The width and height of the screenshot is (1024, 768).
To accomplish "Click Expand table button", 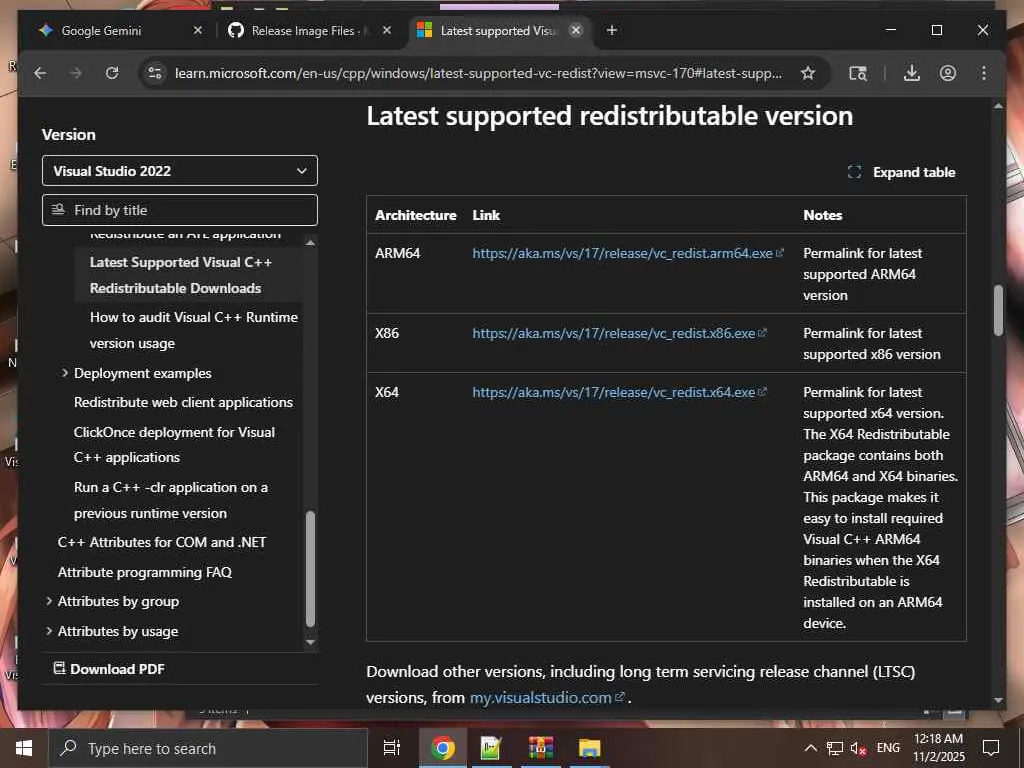I will tap(902, 172).
